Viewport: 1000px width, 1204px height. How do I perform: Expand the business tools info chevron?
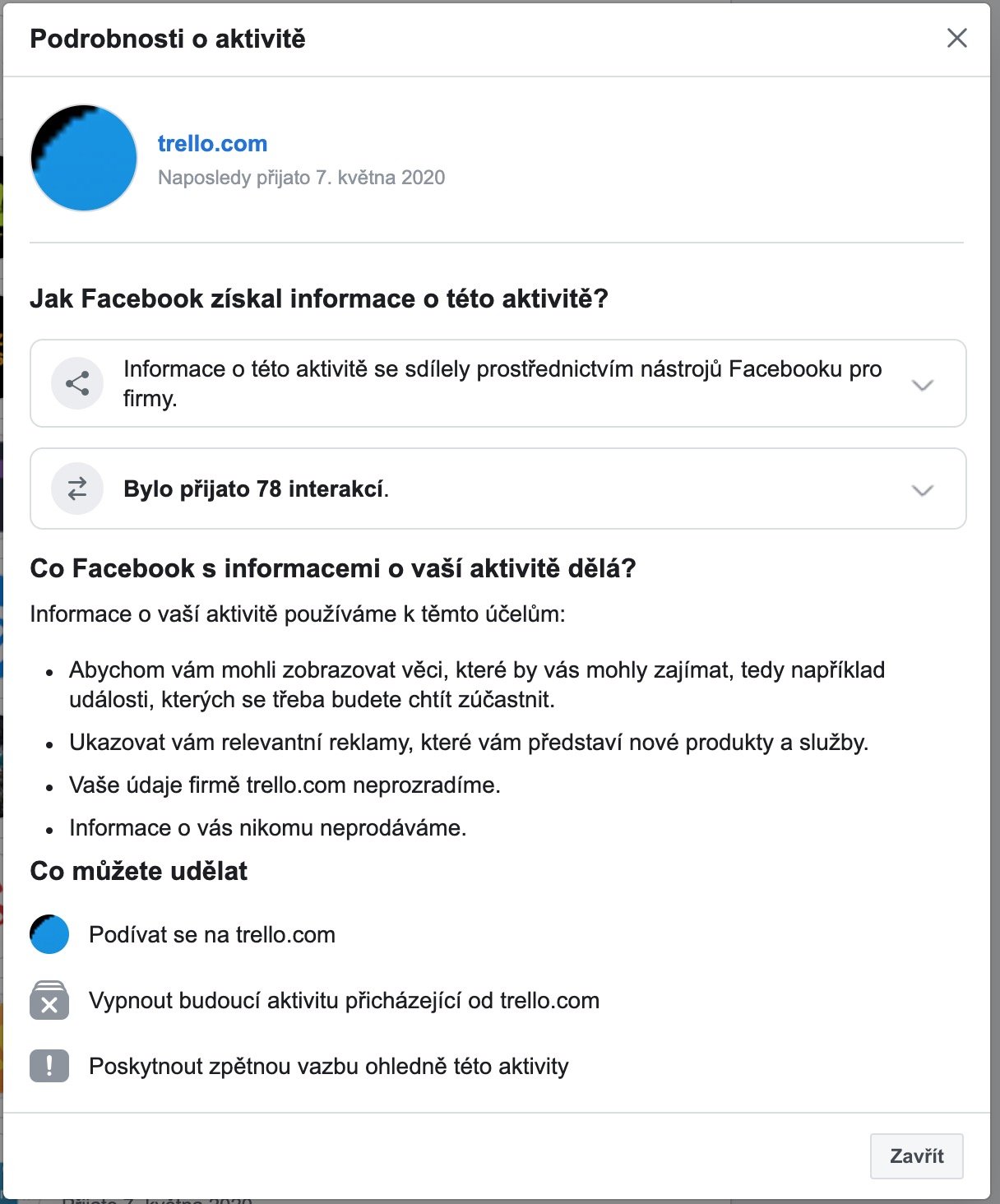923,385
